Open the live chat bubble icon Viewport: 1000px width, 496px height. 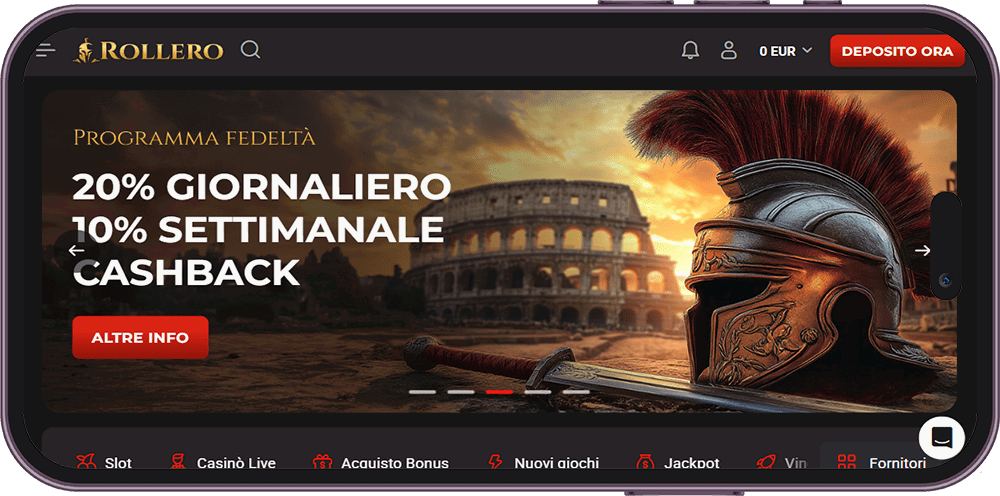941,438
